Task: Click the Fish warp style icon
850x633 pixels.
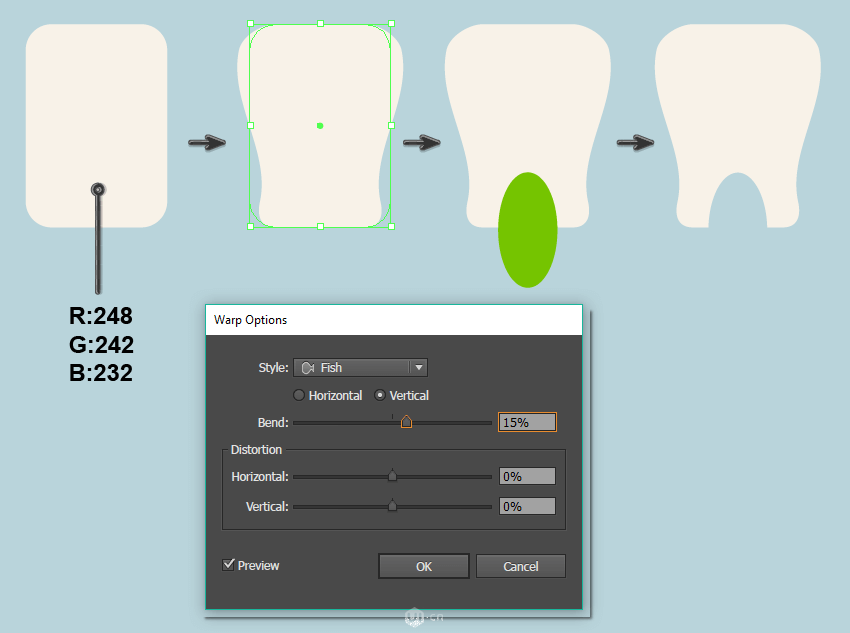Action: click(308, 368)
